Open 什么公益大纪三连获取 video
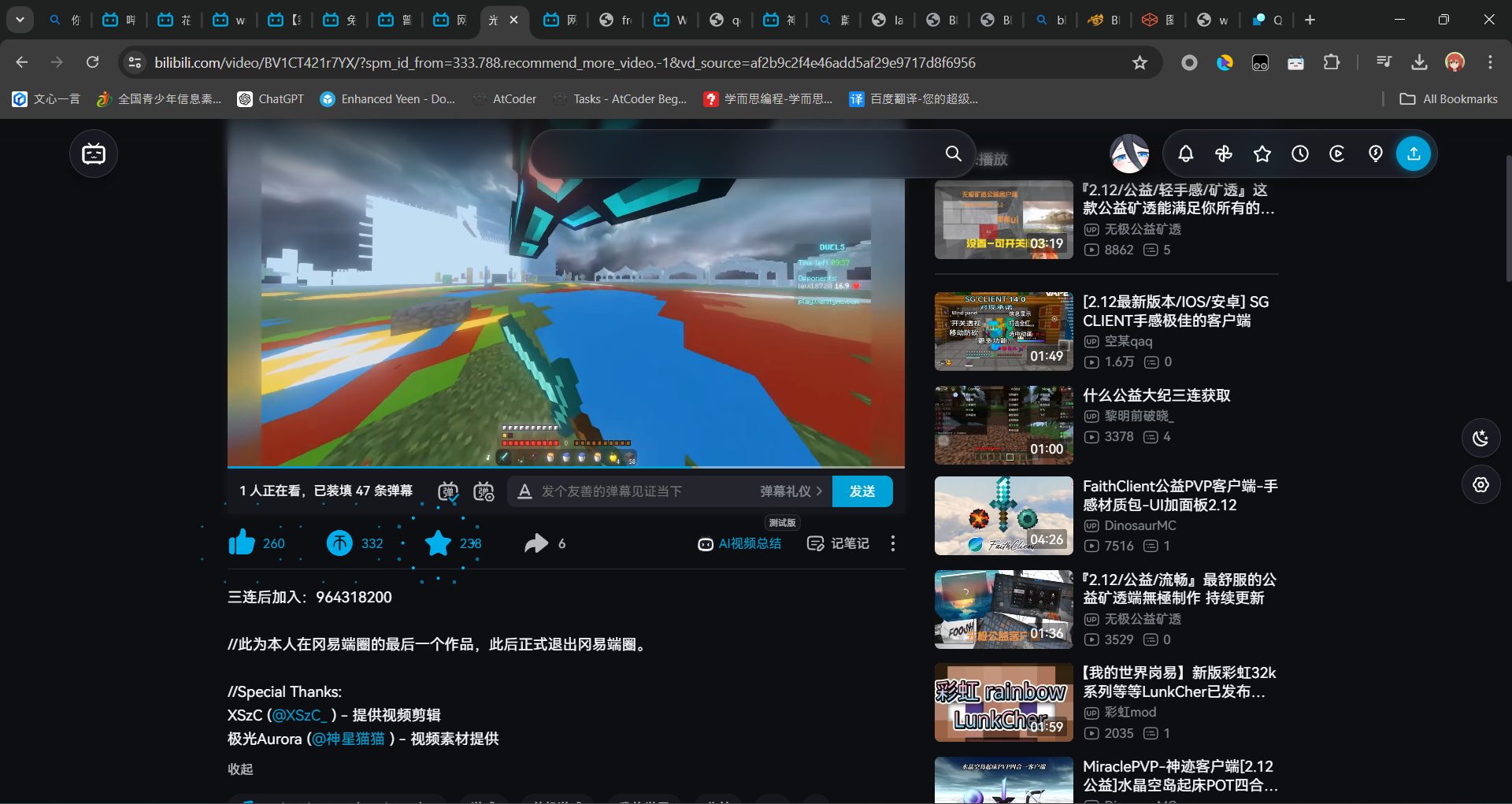The image size is (1512, 804). (x=1156, y=395)
